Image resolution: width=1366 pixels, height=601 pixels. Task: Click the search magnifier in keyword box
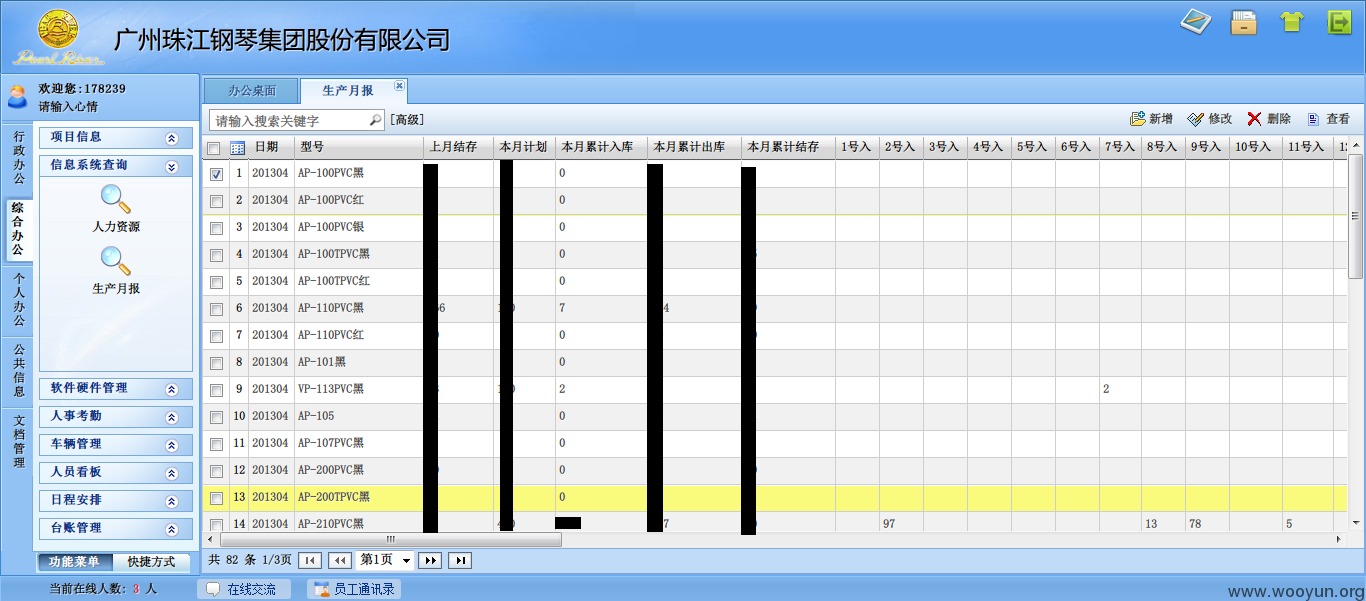(x=375, y=120)
